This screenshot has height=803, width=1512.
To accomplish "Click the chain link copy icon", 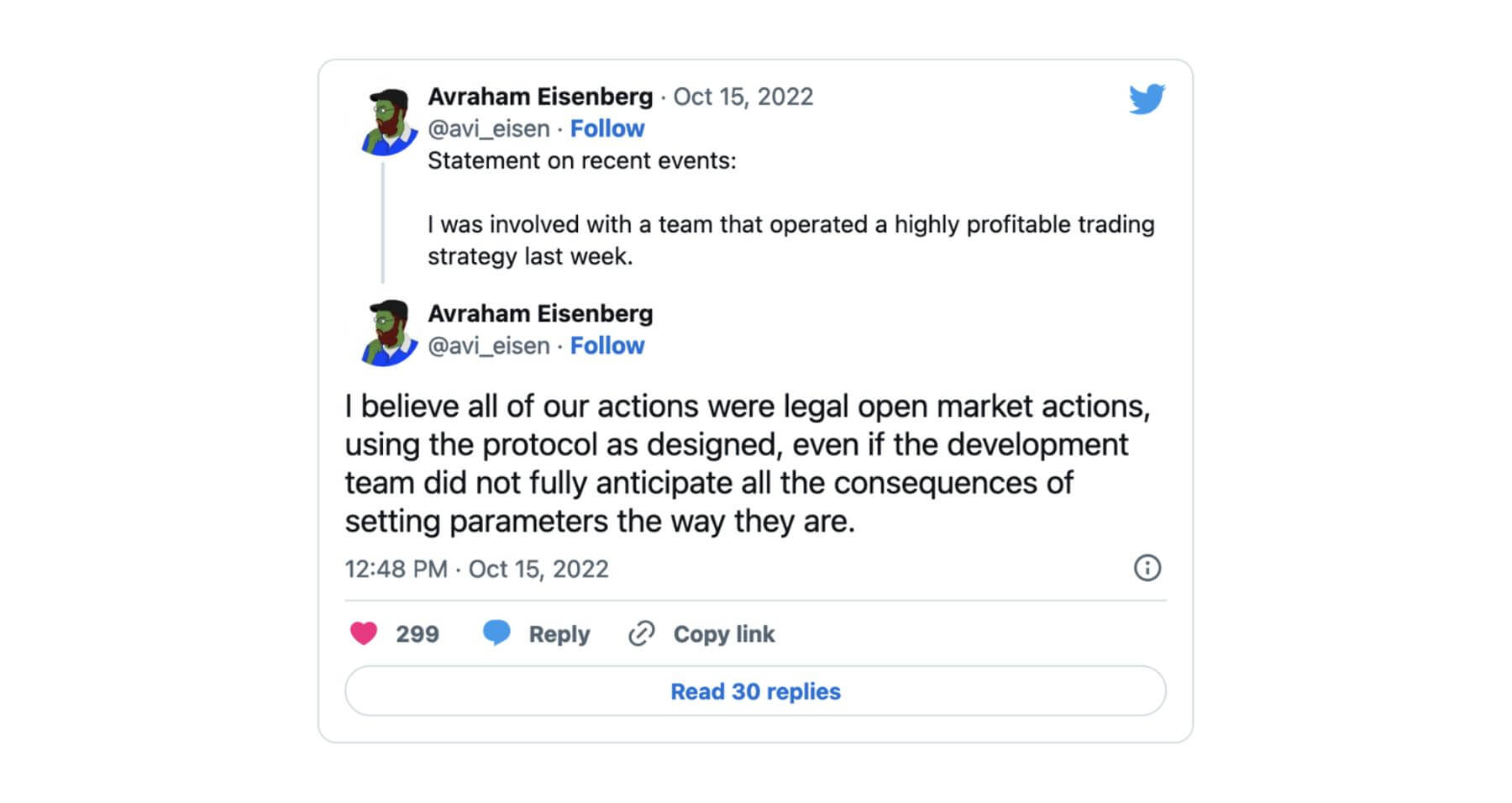I will tap(641, 633).
